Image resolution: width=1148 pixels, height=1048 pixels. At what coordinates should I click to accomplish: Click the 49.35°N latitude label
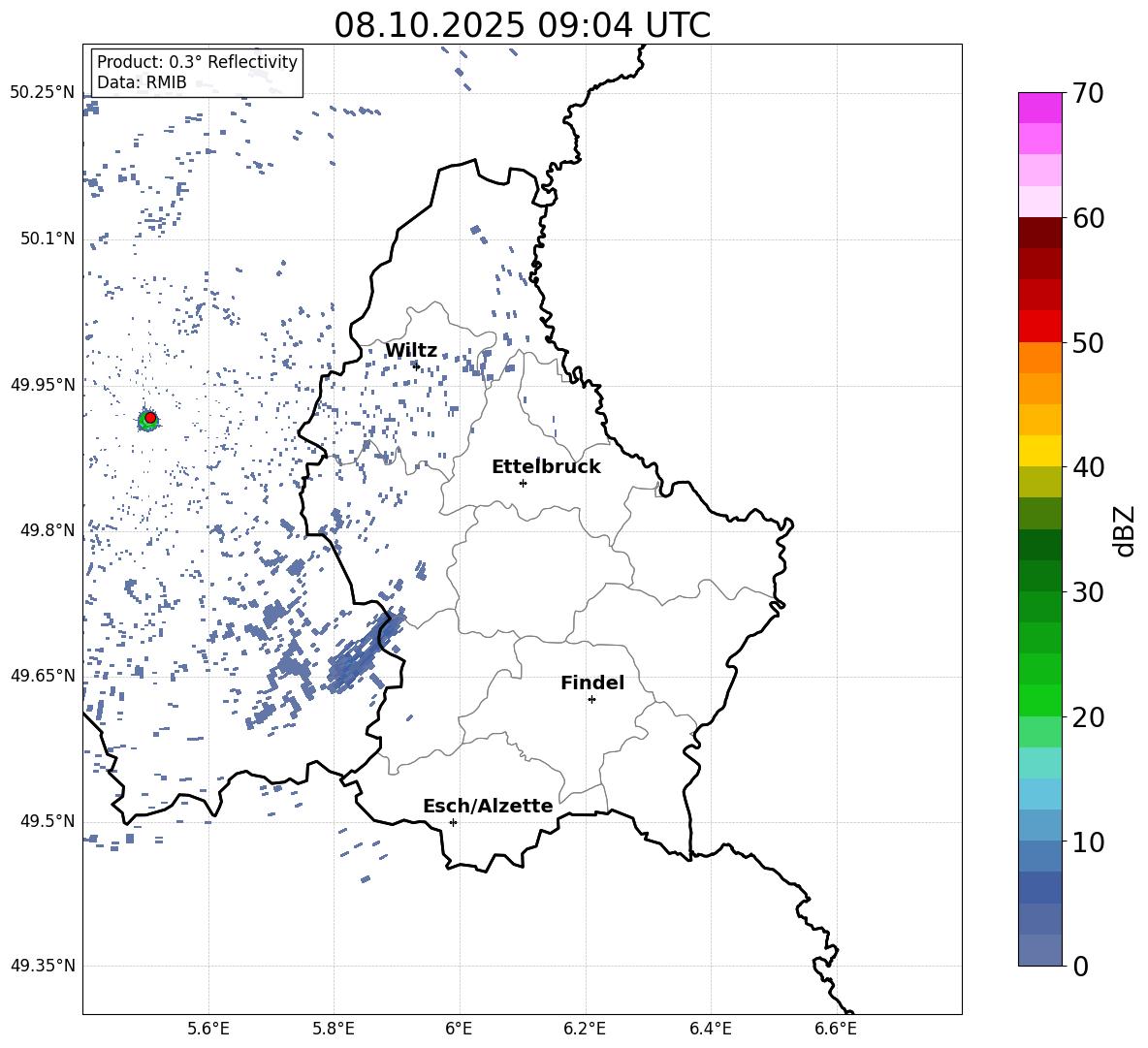coord(43,966)
